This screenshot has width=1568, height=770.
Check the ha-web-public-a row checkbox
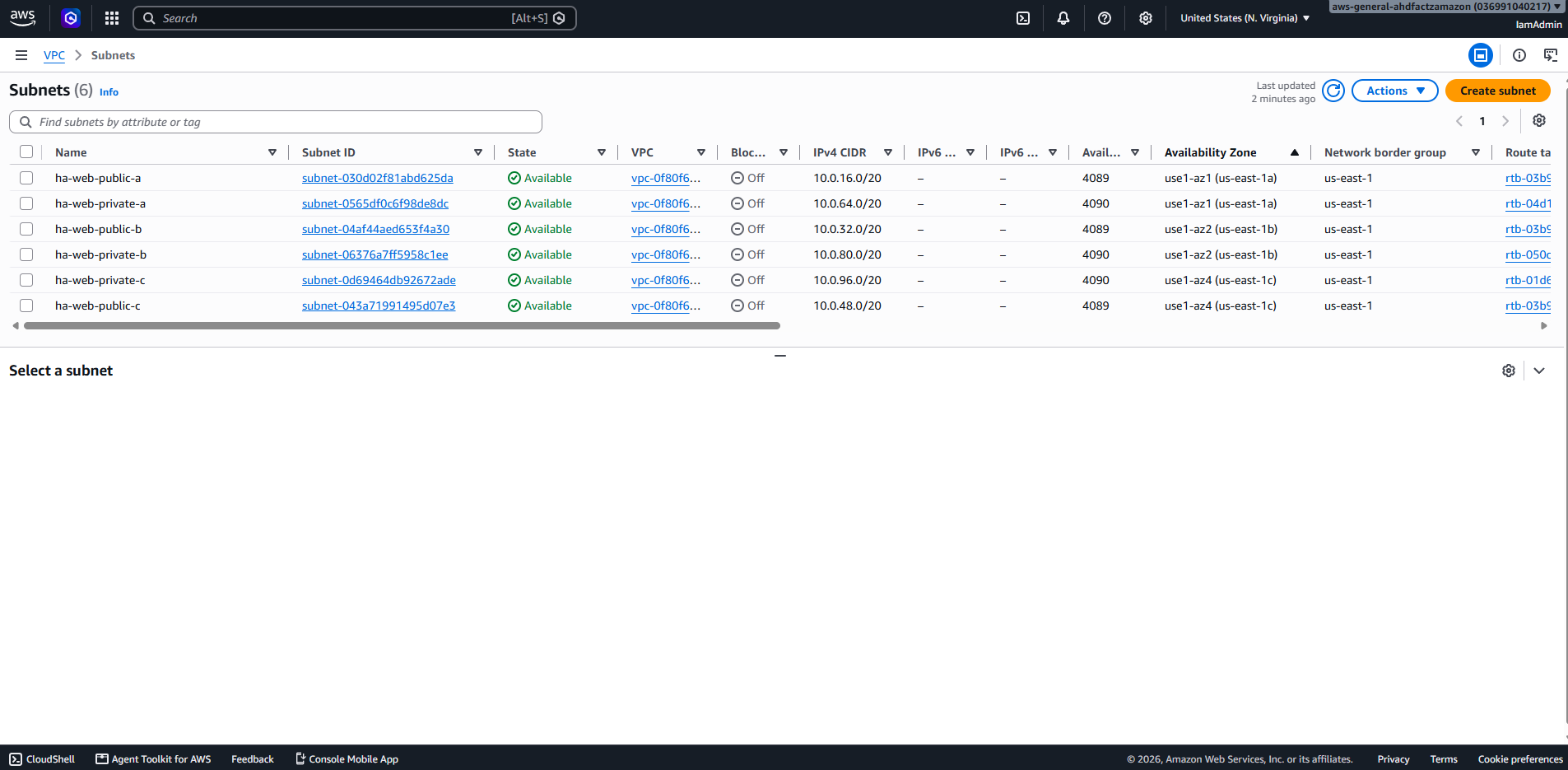click(26, 178)
